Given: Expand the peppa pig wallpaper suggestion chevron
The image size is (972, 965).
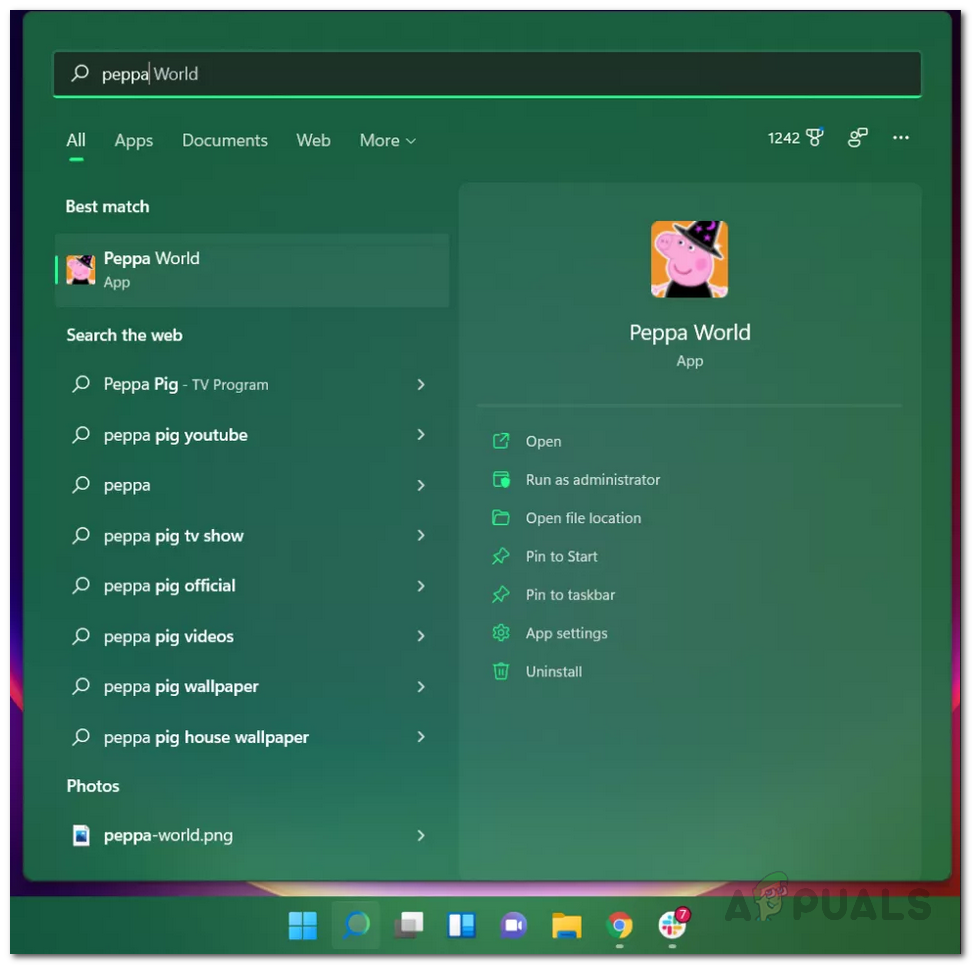Looking at the screenshot, I should click(421, 687).
